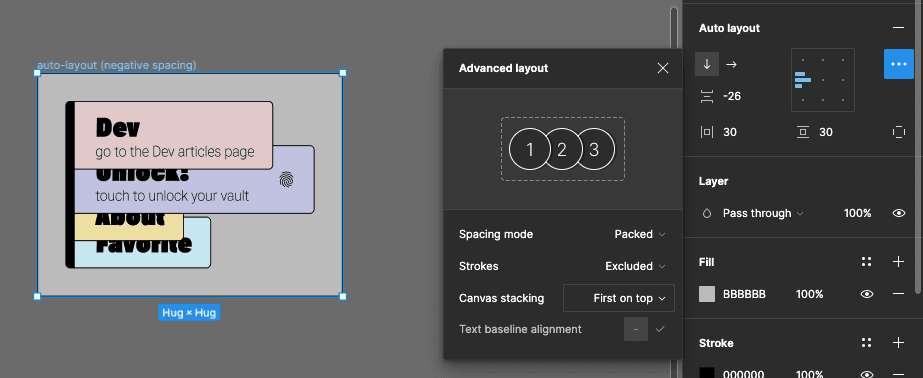
Task: Click fingerprint icon on Unlock card
Action: point(287,180)
